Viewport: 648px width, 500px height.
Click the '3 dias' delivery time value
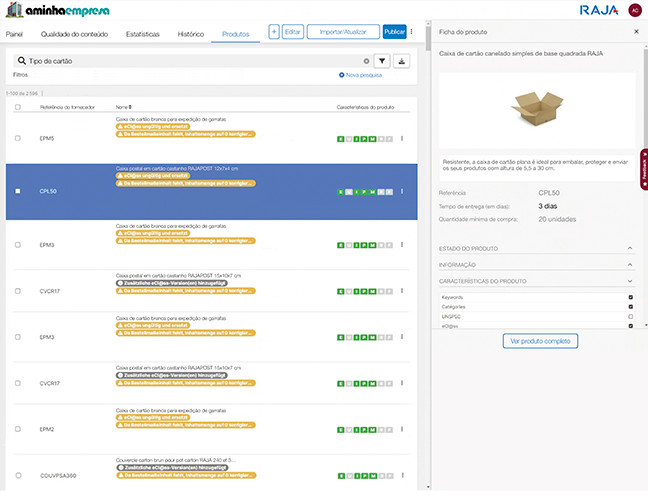548,206
